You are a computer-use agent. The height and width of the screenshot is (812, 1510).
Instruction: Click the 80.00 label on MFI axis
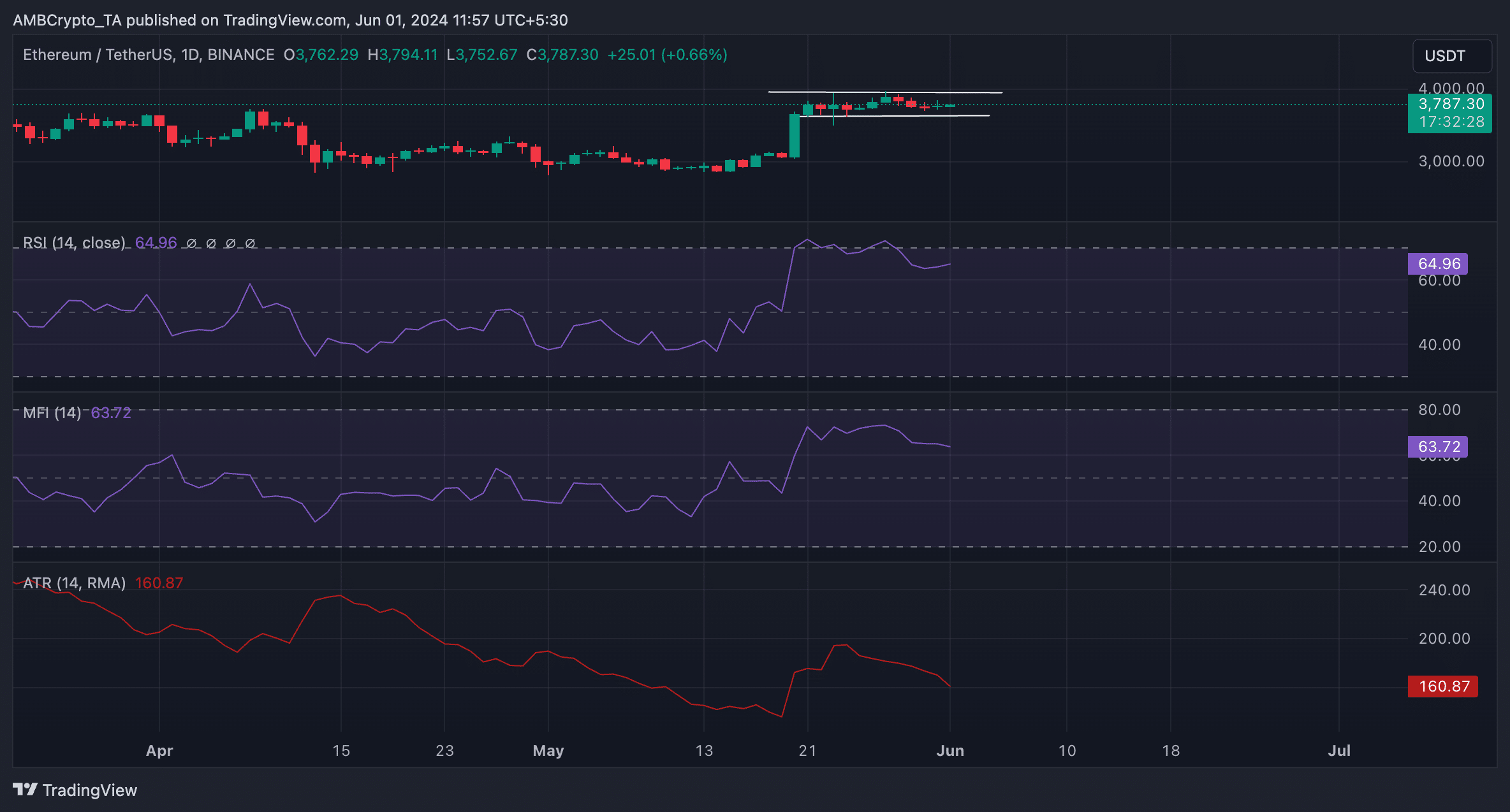point(1439,410)
